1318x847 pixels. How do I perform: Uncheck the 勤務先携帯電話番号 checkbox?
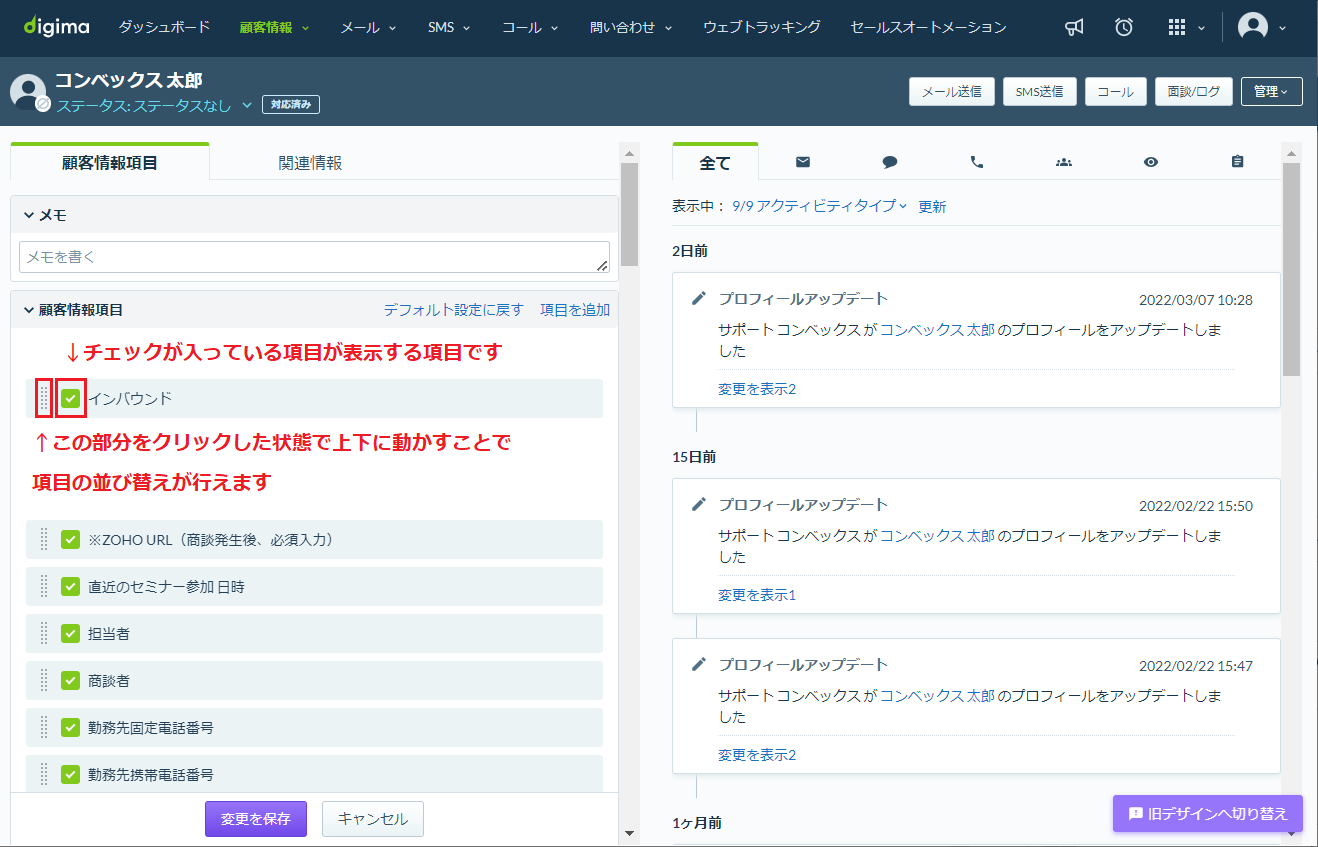coord(70,775)
